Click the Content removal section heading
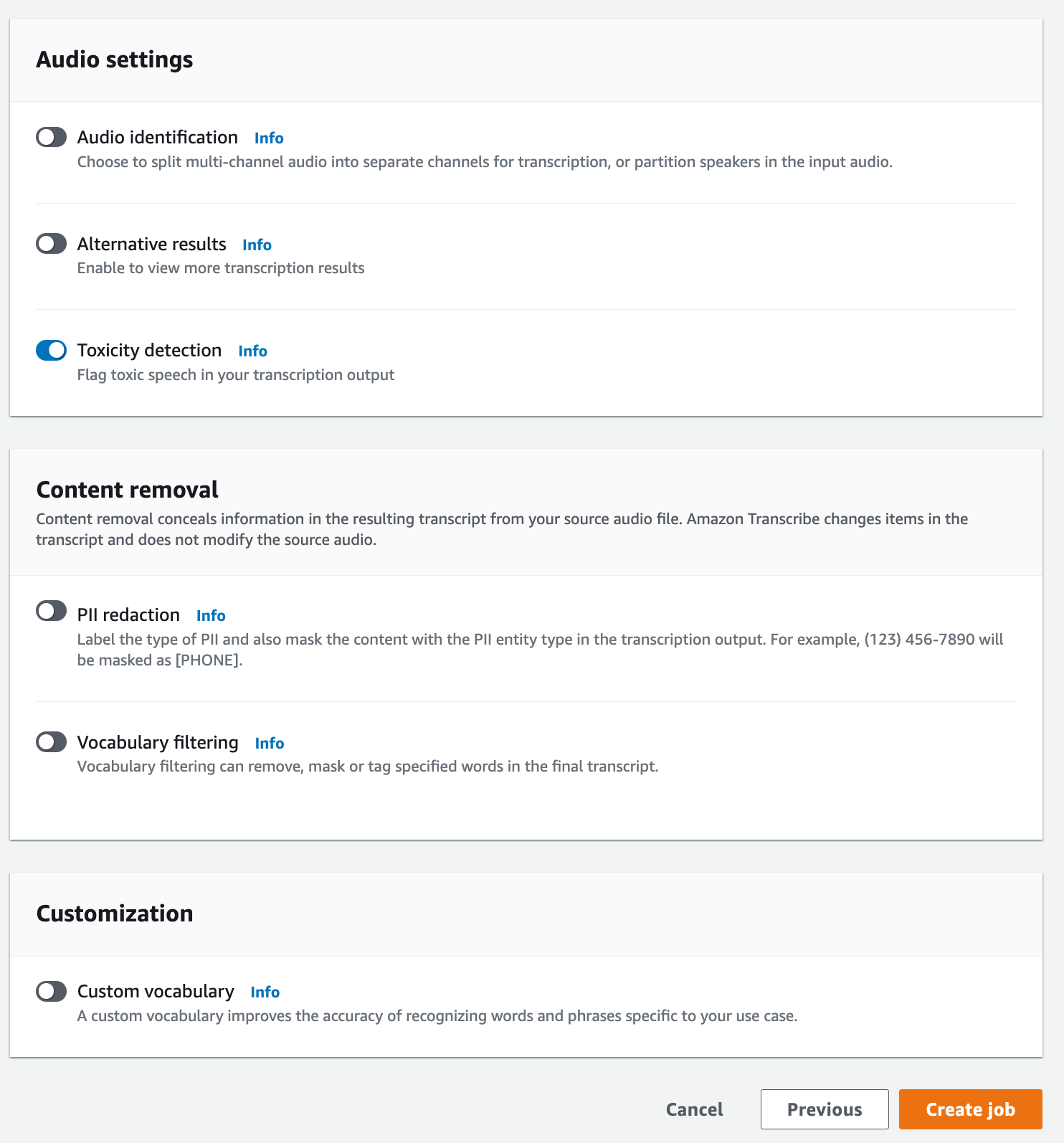Image resolution: width=1064 pixels, height=1143 pixels. coord(127,488)
